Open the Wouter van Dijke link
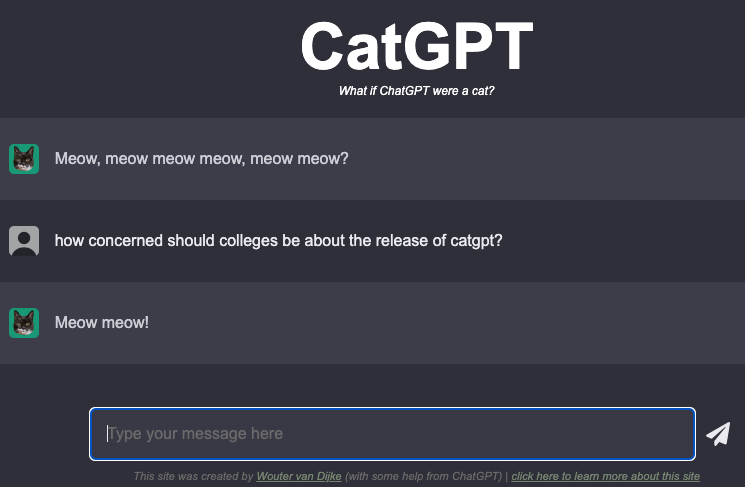This screenshot has width=745, height=487. 299,476
